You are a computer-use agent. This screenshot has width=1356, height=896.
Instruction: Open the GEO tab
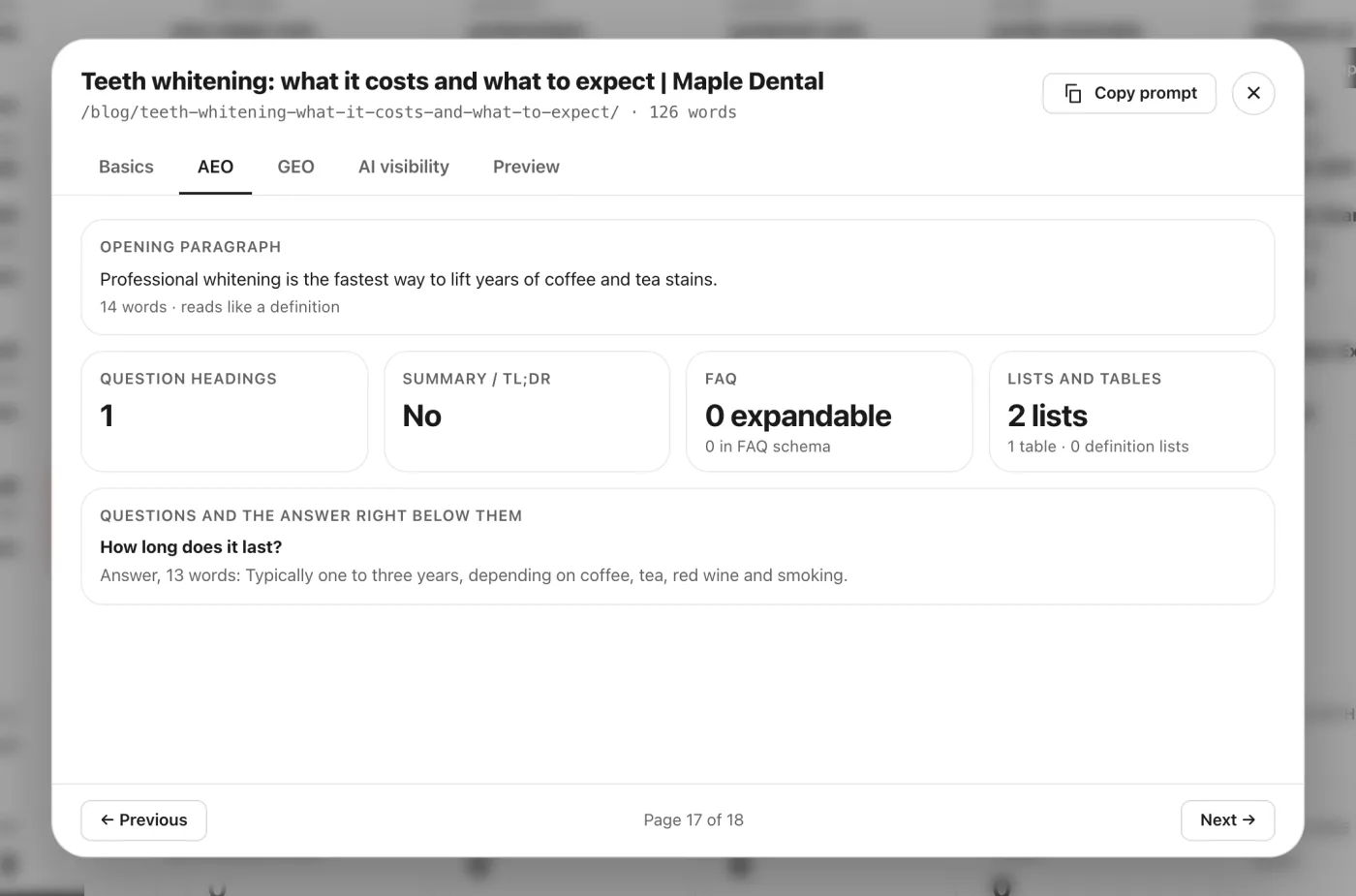[x=295, y=167]
